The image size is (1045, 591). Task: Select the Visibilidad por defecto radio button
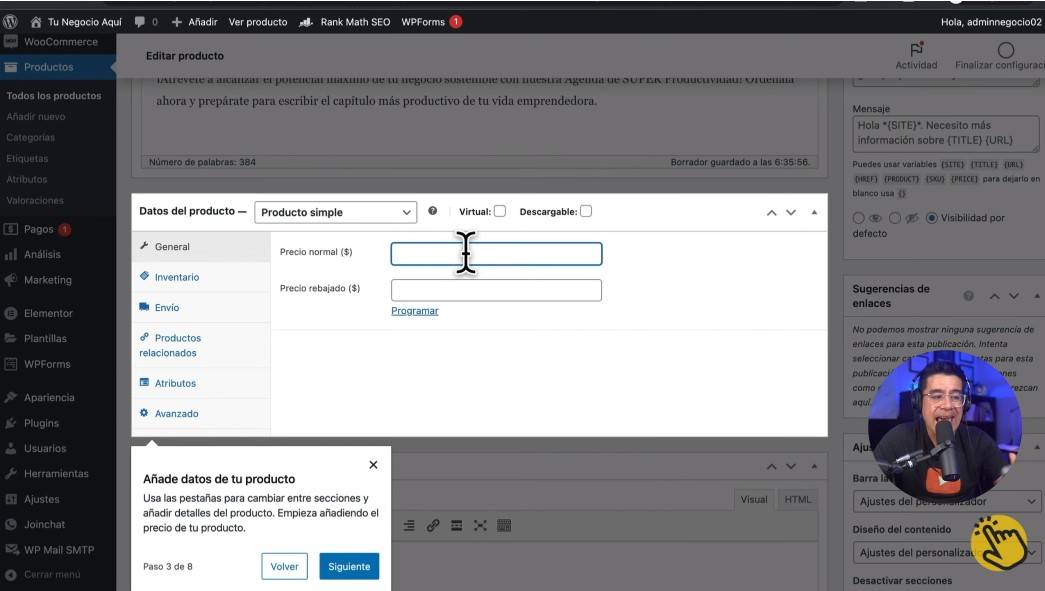tap(932, 218)
